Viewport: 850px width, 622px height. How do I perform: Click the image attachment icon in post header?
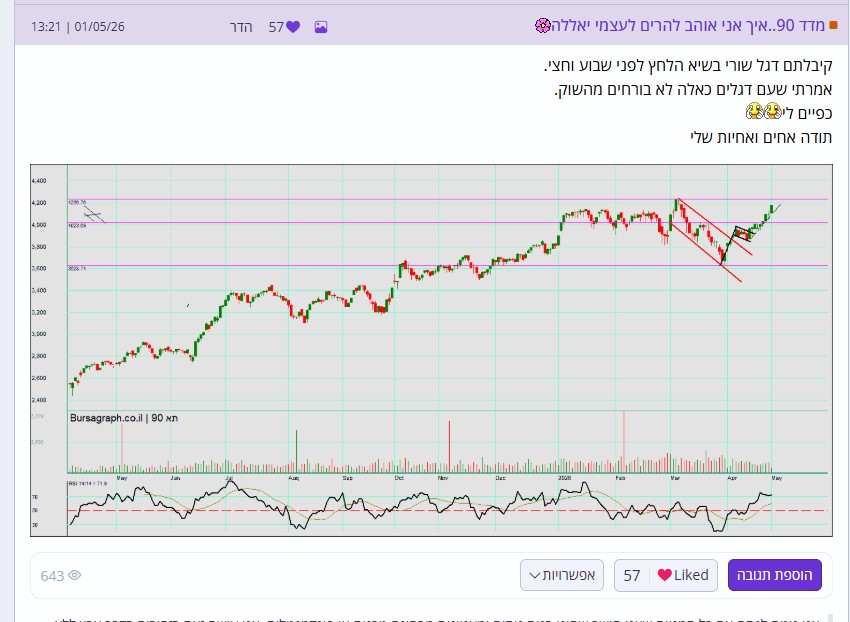pos(321,27)
